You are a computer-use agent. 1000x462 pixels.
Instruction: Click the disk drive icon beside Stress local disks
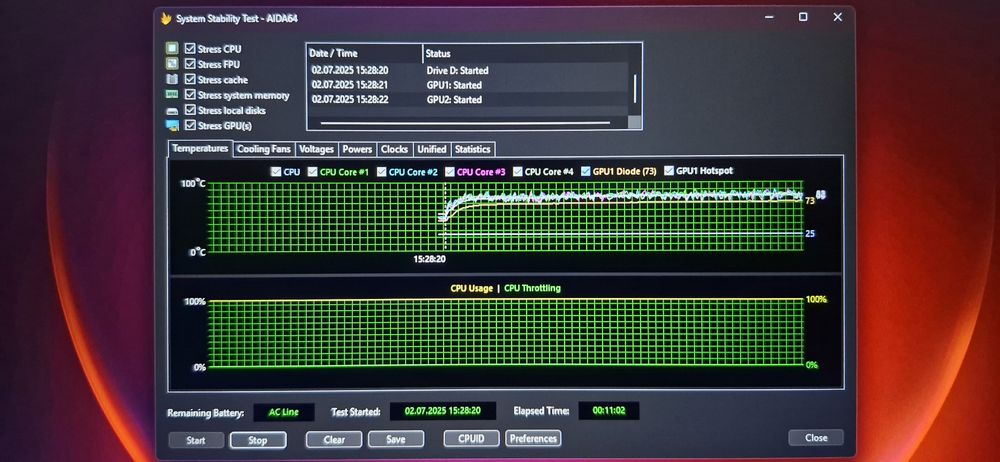tap(172, 110)
